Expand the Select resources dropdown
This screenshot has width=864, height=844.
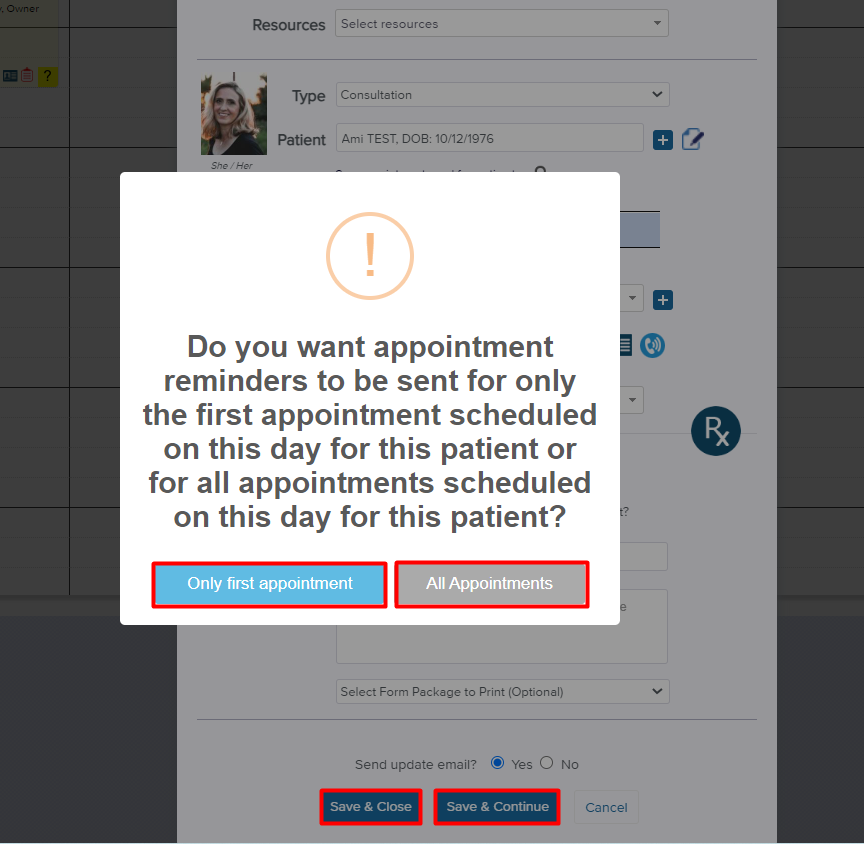coord(501,24)
